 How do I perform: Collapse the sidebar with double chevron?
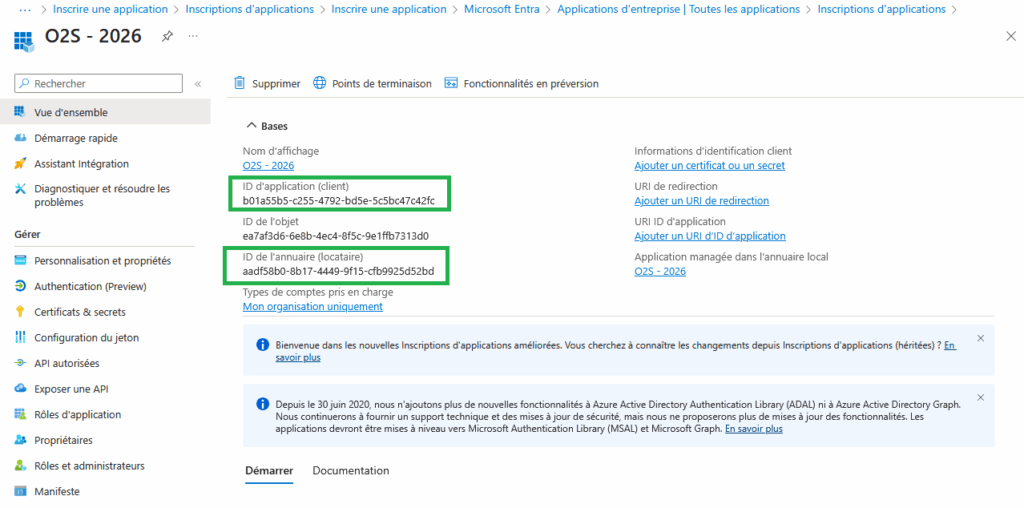(198, 84)
